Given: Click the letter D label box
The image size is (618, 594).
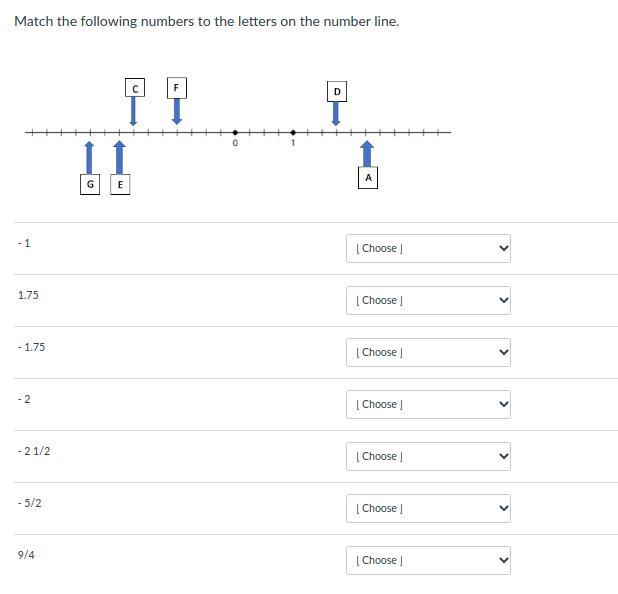Looking at the screenshot, I should pyautogui.click(x=337, y=92).
